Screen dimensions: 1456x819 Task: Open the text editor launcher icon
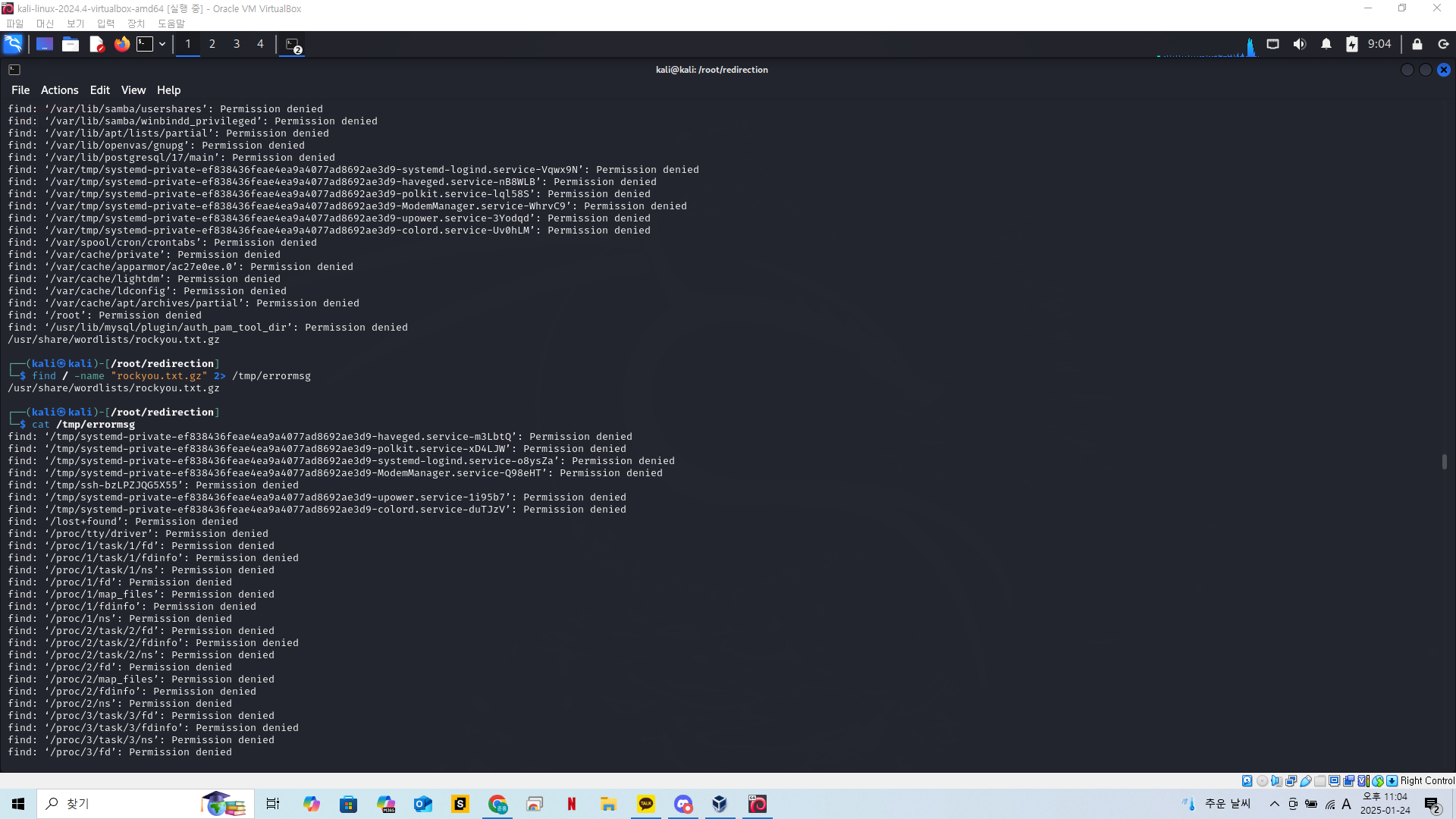point(96,44)
